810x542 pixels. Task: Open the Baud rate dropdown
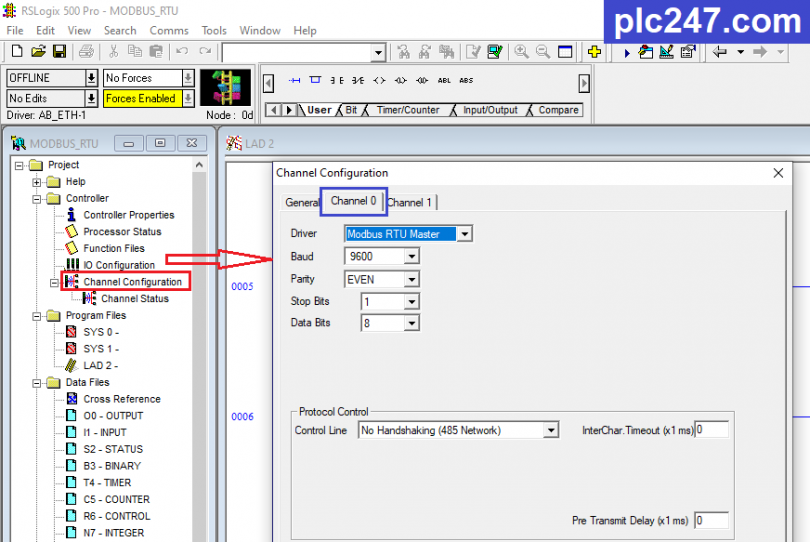click(x=411, y=257)
